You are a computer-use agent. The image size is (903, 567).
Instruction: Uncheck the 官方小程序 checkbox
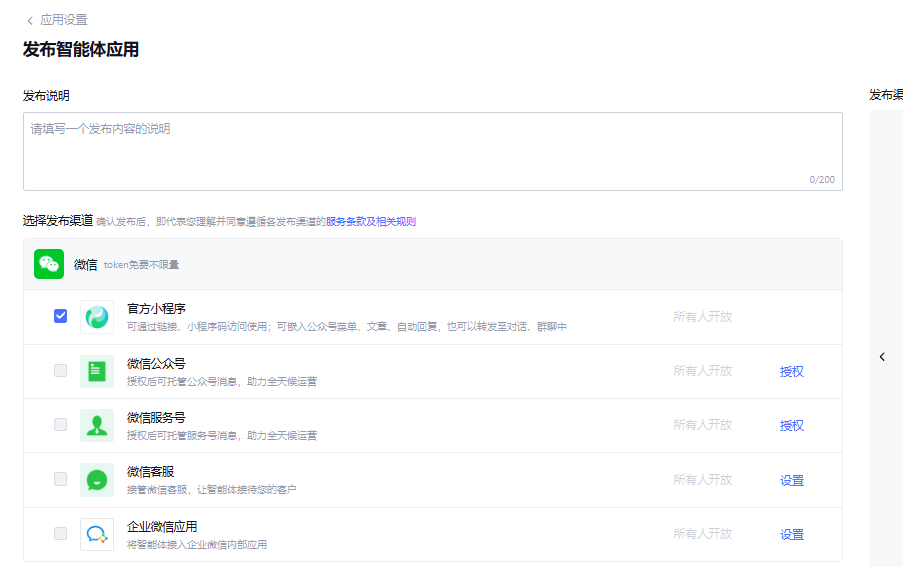(x=61, y=316)
